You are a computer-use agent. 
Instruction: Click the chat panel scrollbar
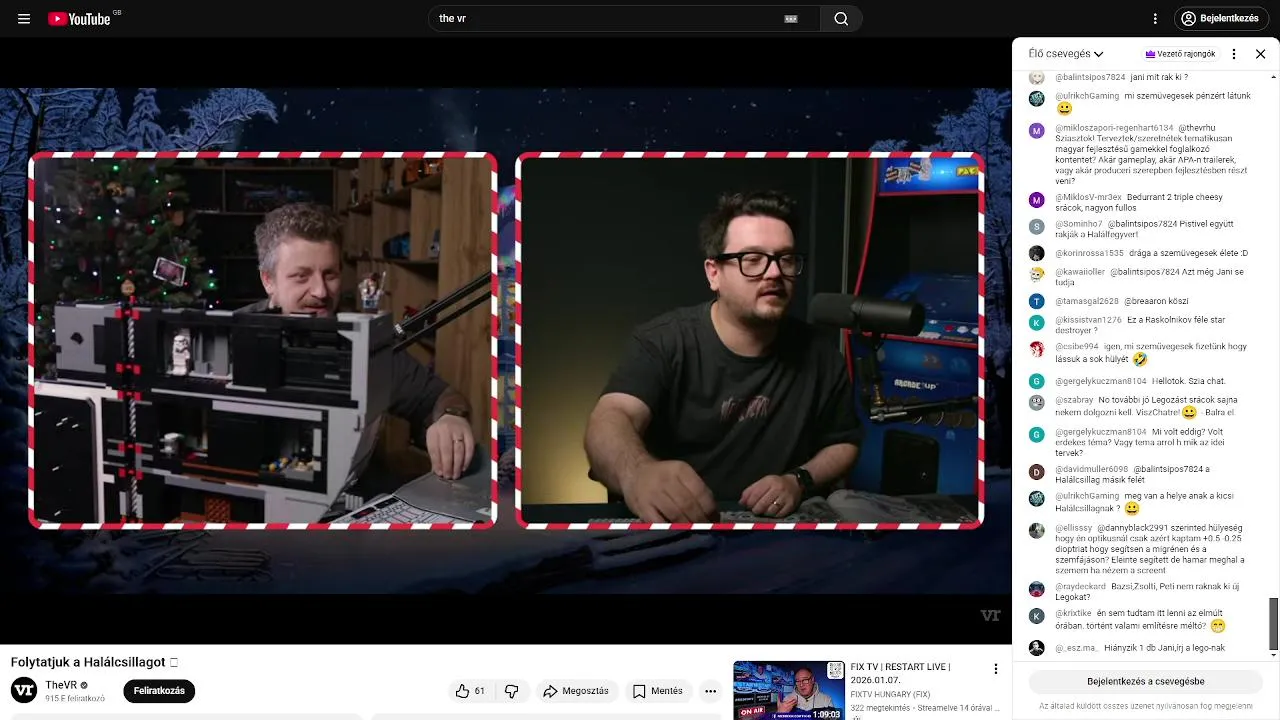(x=1273, y=624)
